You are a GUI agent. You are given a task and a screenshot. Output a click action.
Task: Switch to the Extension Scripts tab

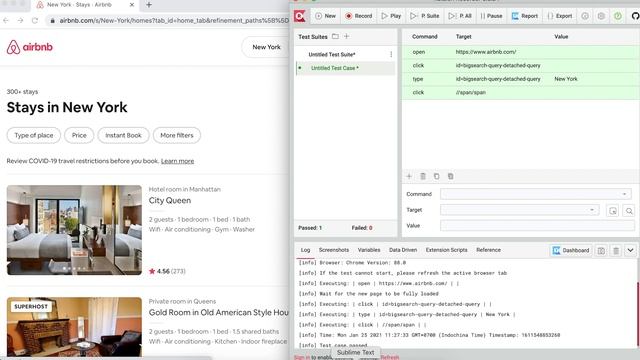447,250
